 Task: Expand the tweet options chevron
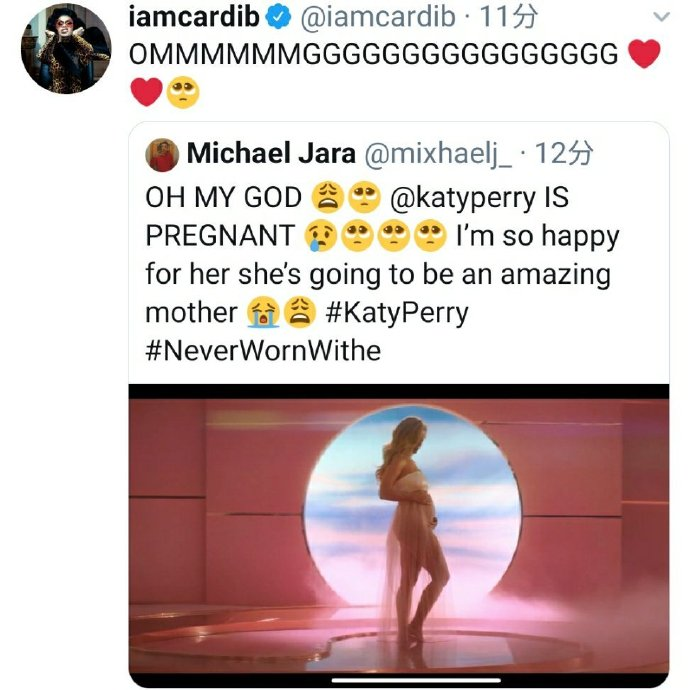(661, 17)
